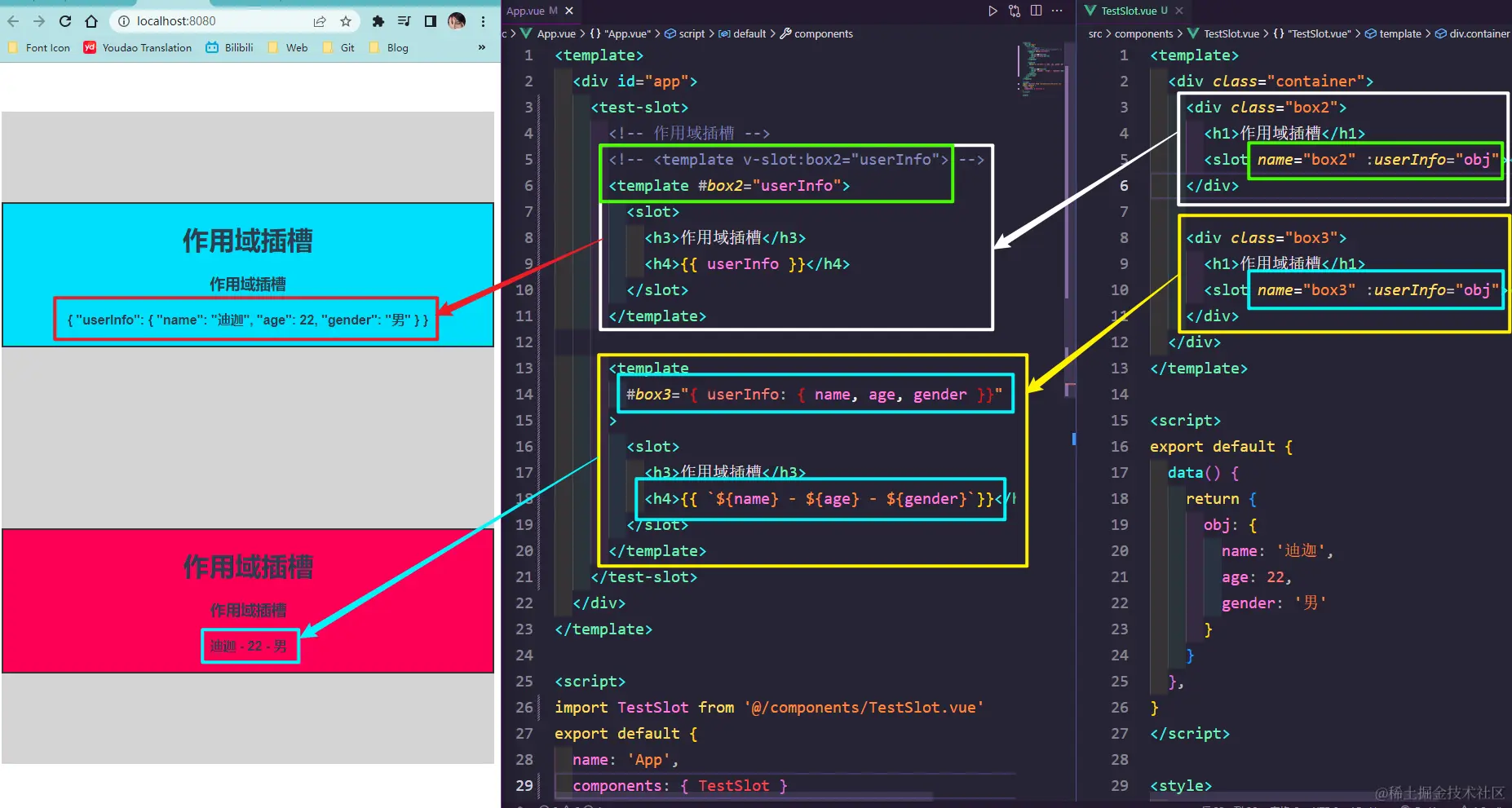Click the import TestSlot line
The height and width of the screenshot is (808, 1512).
769,707
